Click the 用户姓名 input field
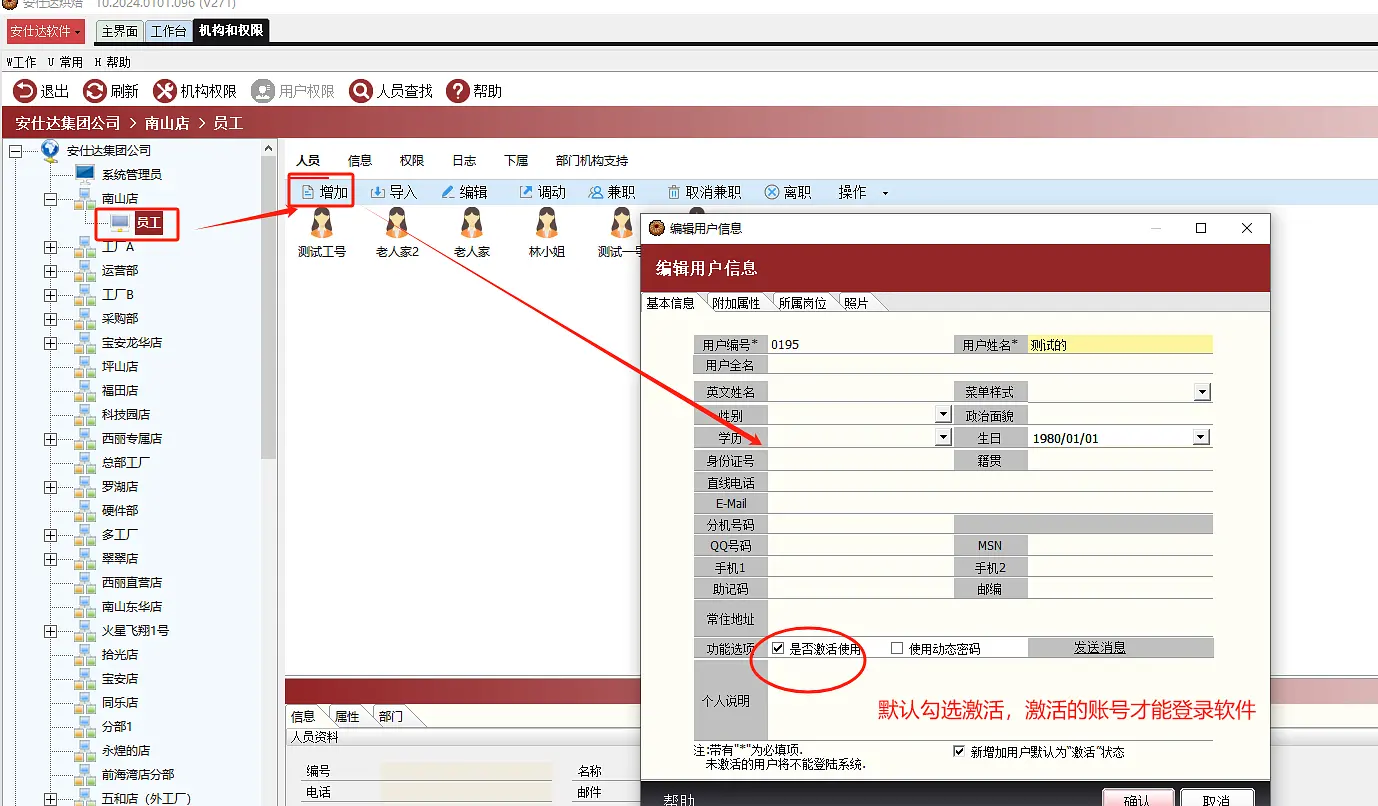 pos(1120,344)
